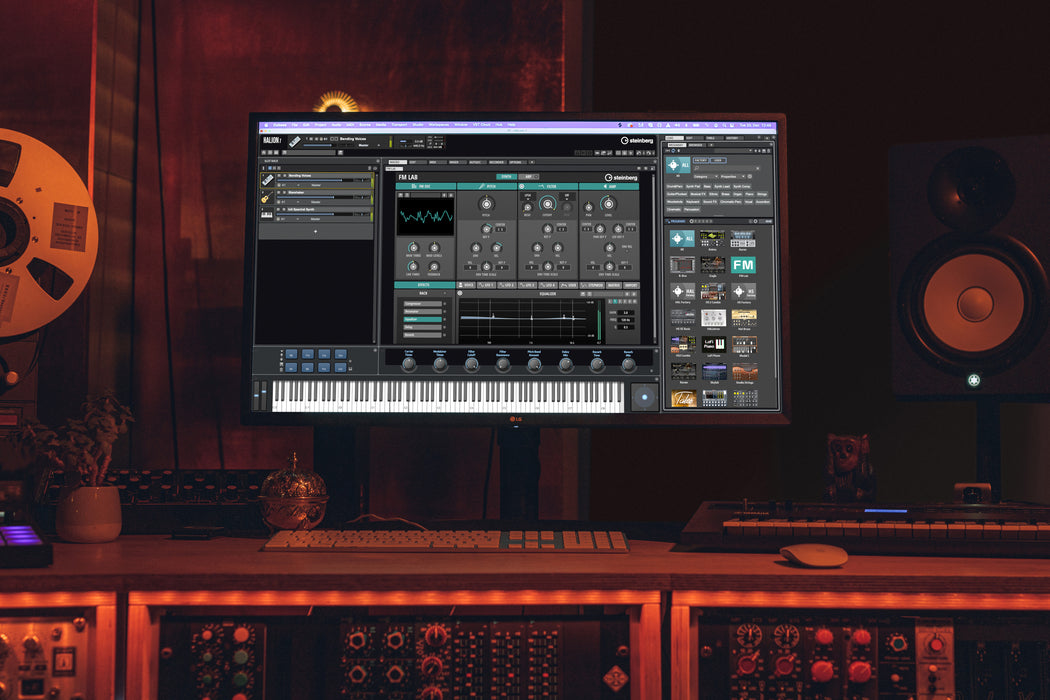Viewport: 1050px width, 700px height.
Task: Toggle the Equalizer effect on/off button
Action: [460, 293]
